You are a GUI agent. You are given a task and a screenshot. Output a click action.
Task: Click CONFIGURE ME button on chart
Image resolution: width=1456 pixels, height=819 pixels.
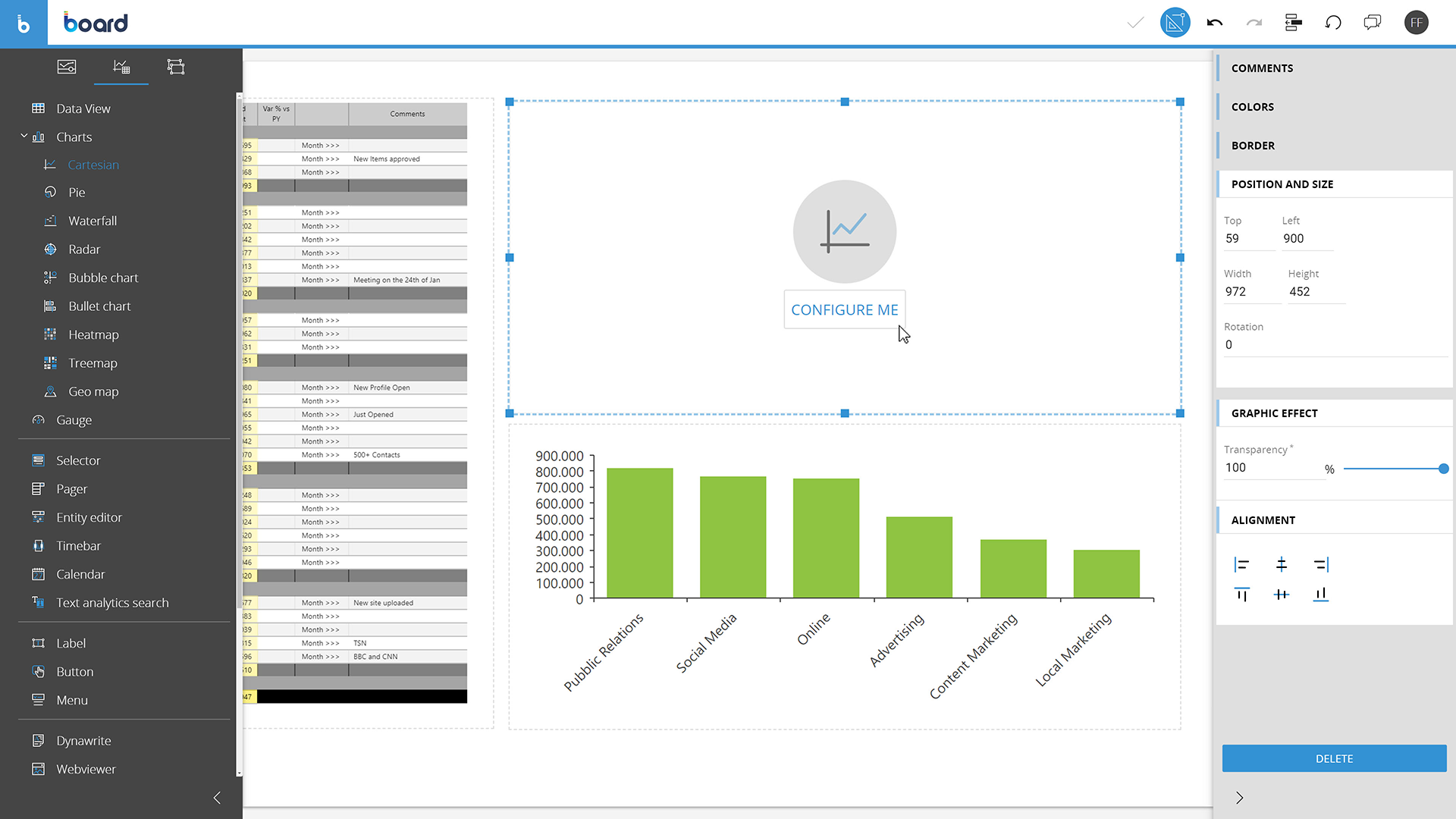click(x=844, y=309)
